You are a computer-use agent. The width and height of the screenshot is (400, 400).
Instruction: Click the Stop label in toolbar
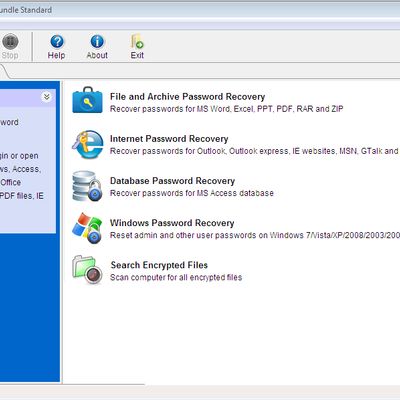pyautogui.click(x=10, y=55)
